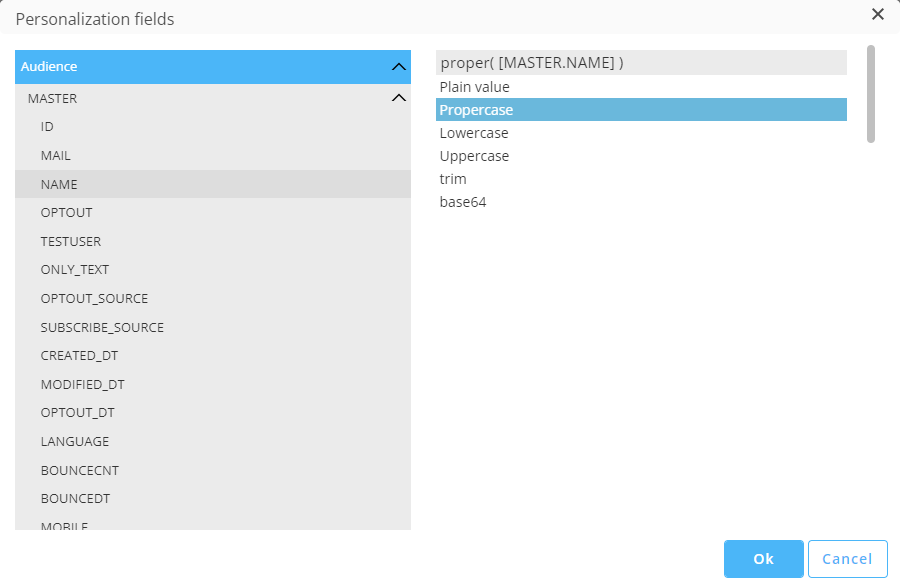Click the proper( [MASTER.NAME] ) expression field

point(640,63)
